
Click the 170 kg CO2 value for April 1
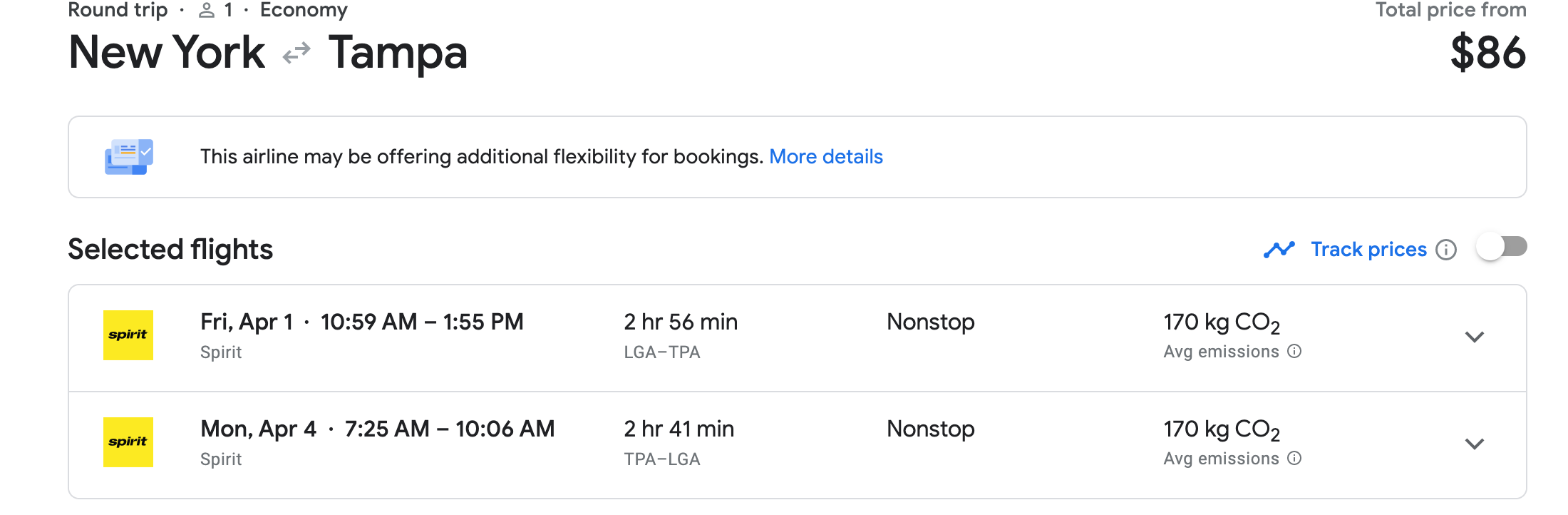coord(1222,322)
